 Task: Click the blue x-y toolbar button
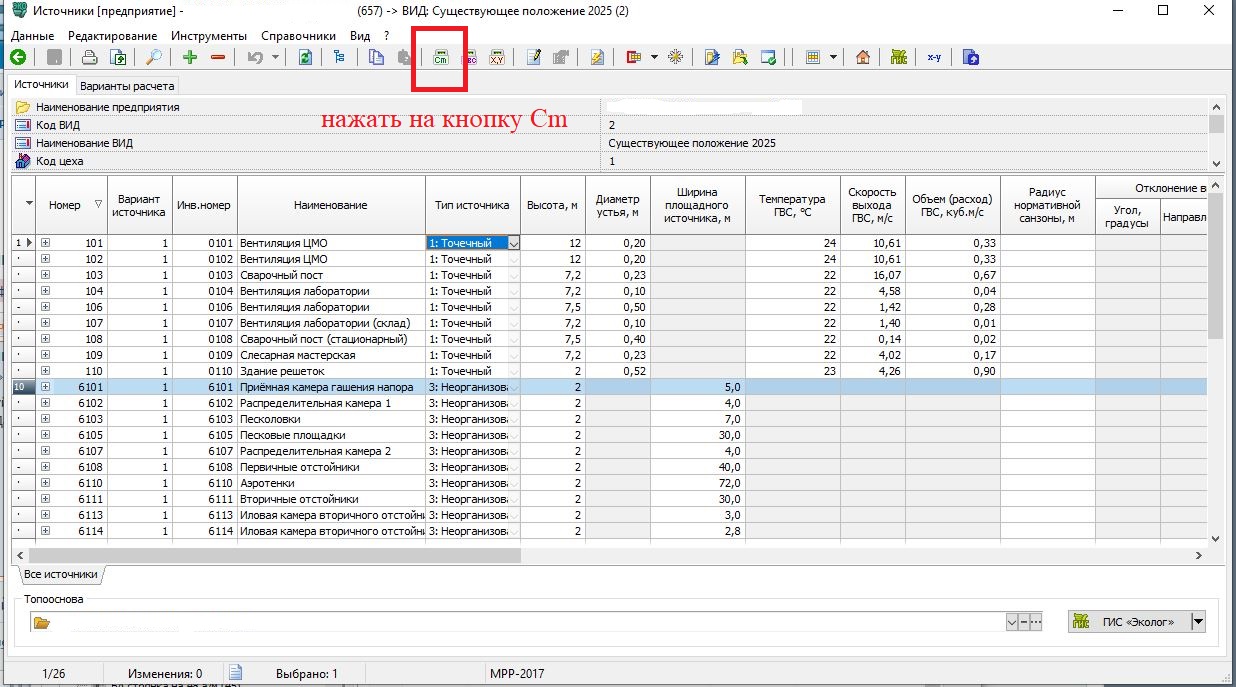(934, 58)
